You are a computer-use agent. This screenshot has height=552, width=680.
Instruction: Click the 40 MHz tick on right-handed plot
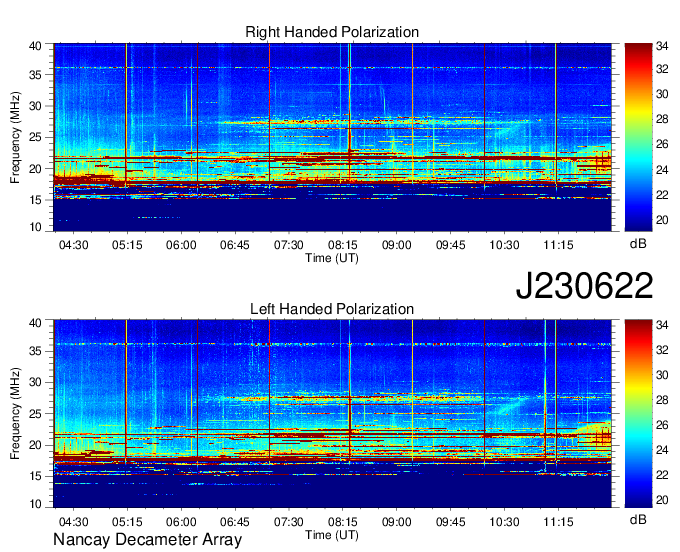coord(35,46)
